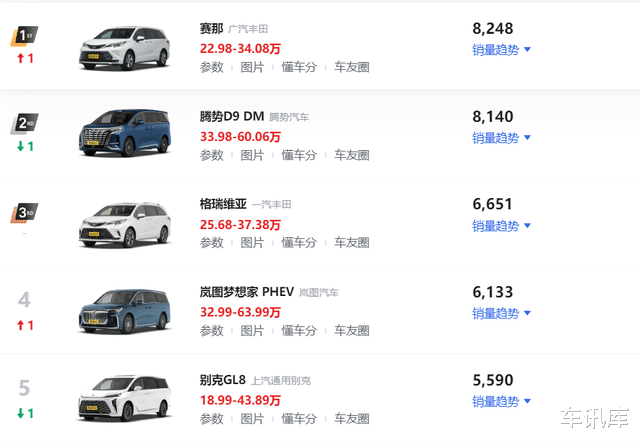Expand 销量趋势 for 岚图梦想家 PHEV
Screen dimensions: 640x444
501,313
